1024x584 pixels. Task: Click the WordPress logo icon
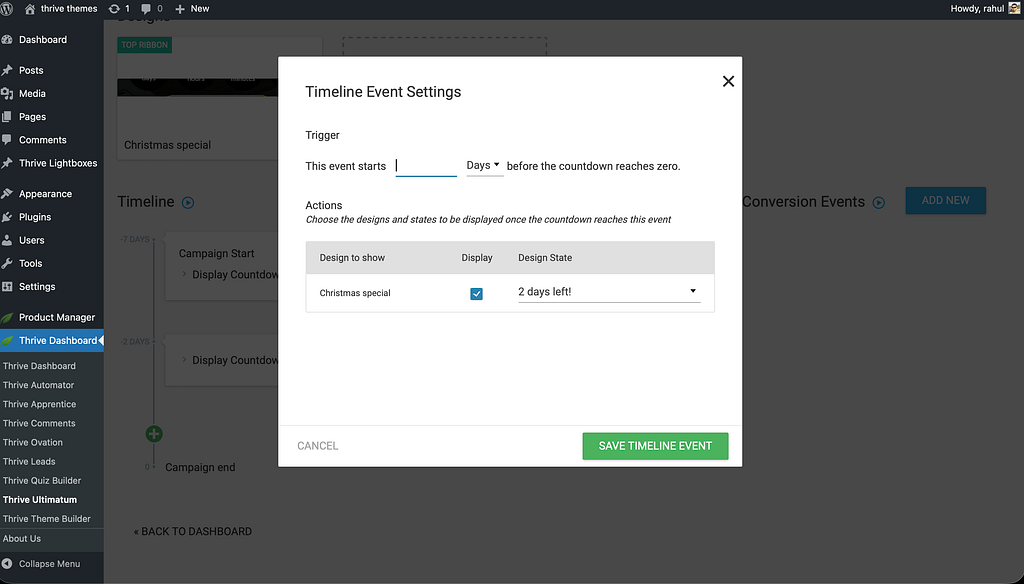click(x=8, y=8)
